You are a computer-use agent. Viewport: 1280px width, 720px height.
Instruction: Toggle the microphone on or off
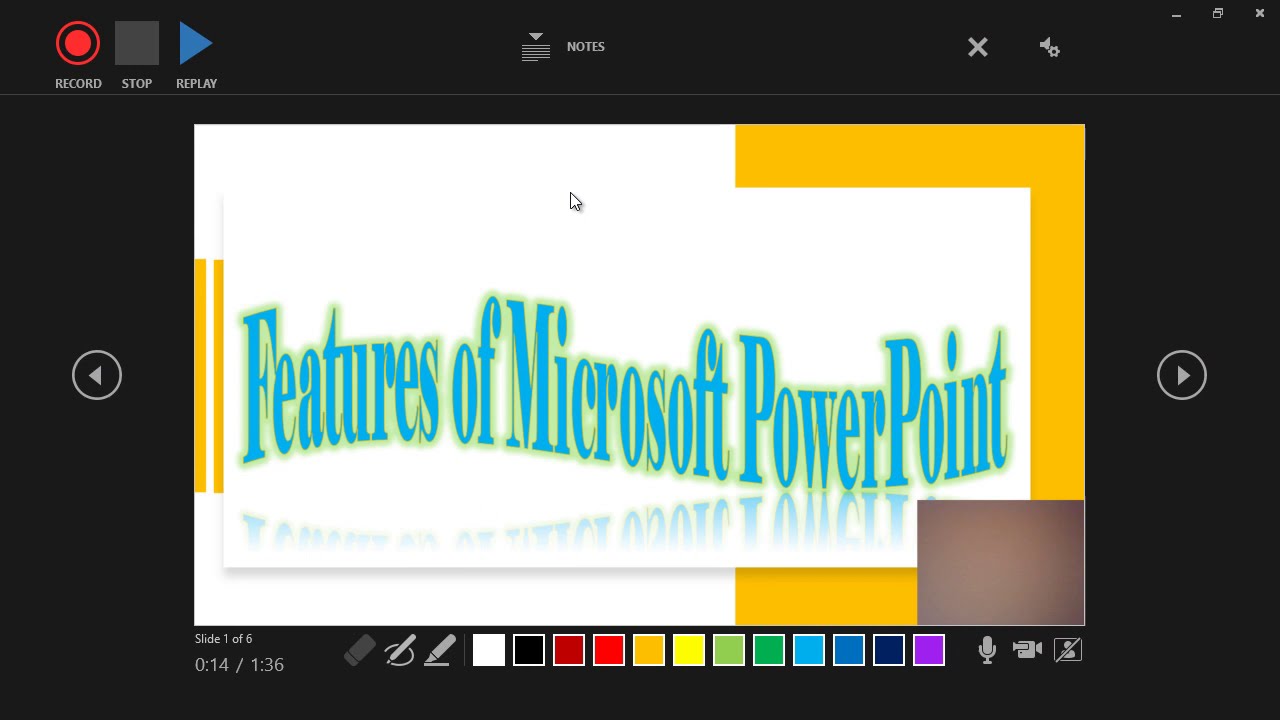(987, 650)
